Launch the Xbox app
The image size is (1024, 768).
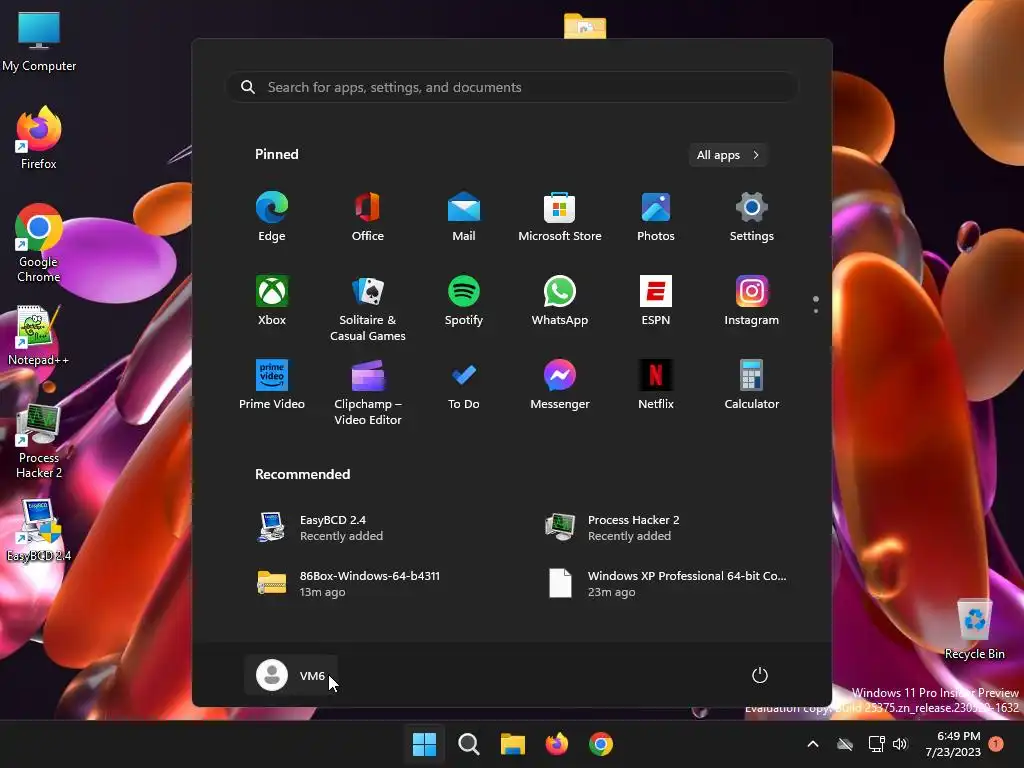tap(272, 301)
